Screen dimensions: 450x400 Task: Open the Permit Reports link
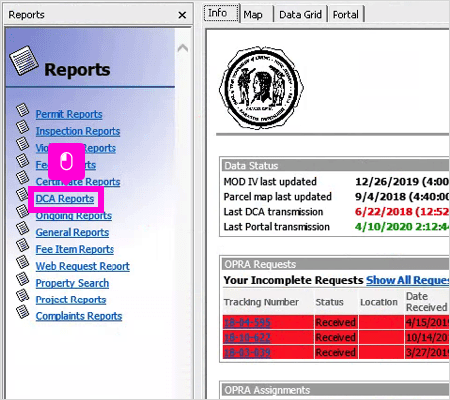click(x=69, y=114)
